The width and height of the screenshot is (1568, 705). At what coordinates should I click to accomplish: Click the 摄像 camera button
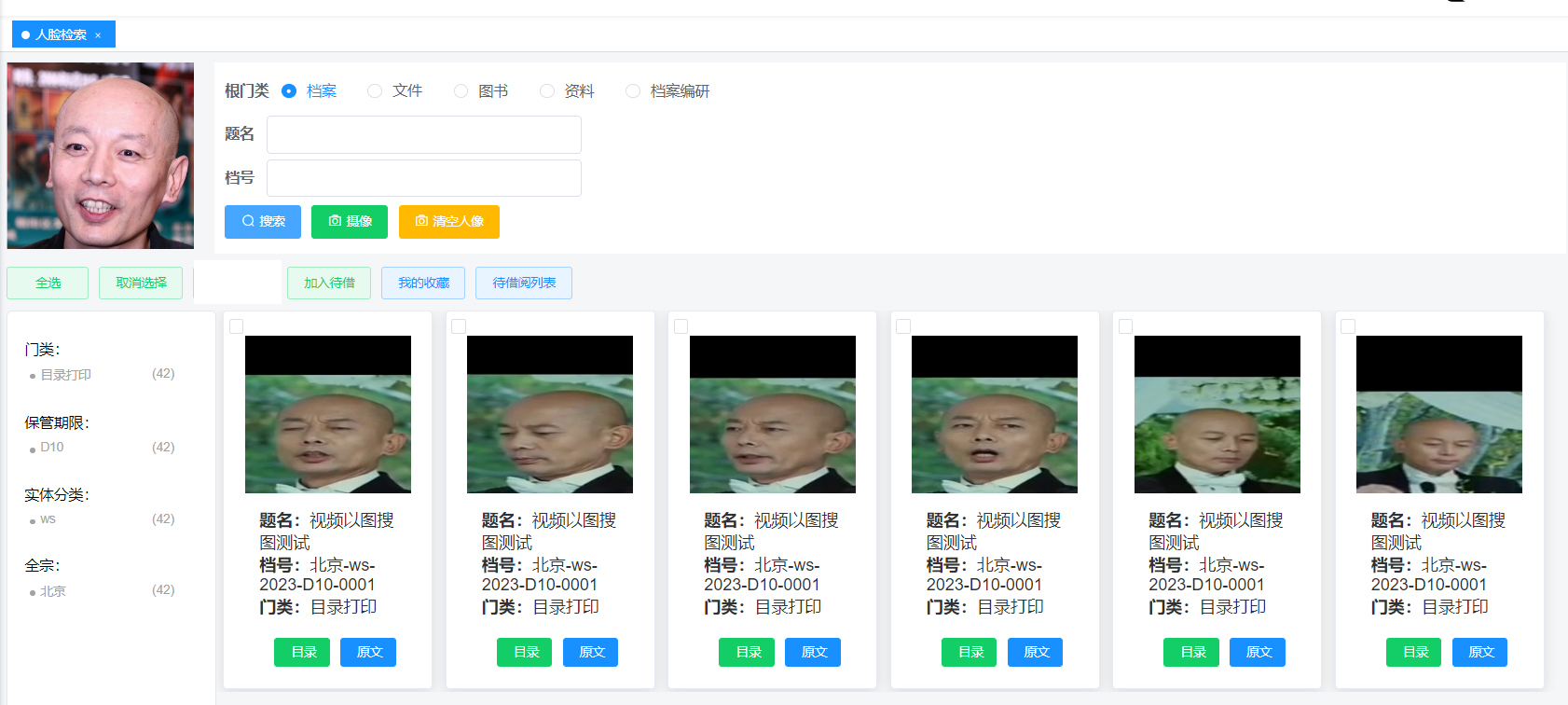350,222
